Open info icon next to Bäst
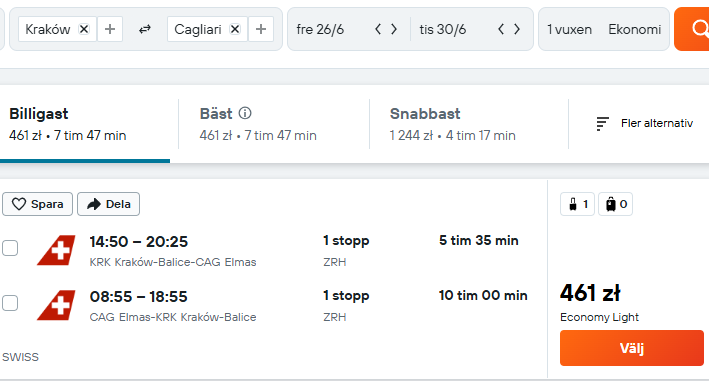The width and height of the screenshot is (709, 381). tap(245, 113)
